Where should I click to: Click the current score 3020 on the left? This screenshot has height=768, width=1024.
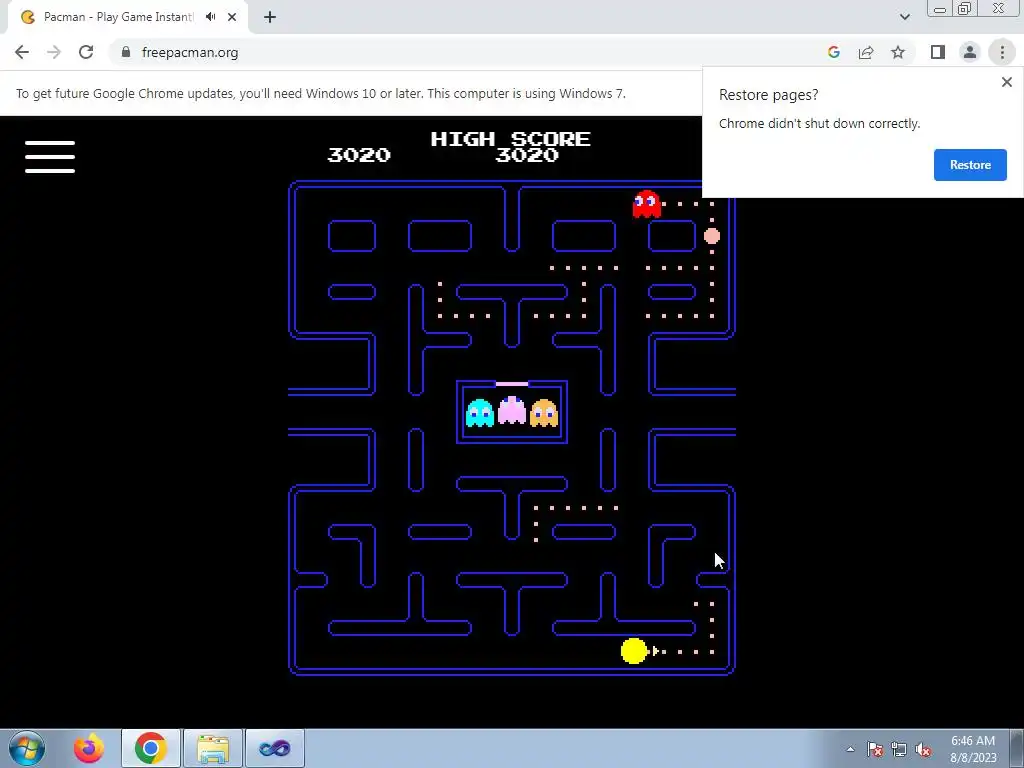click(x=359, y=155)
